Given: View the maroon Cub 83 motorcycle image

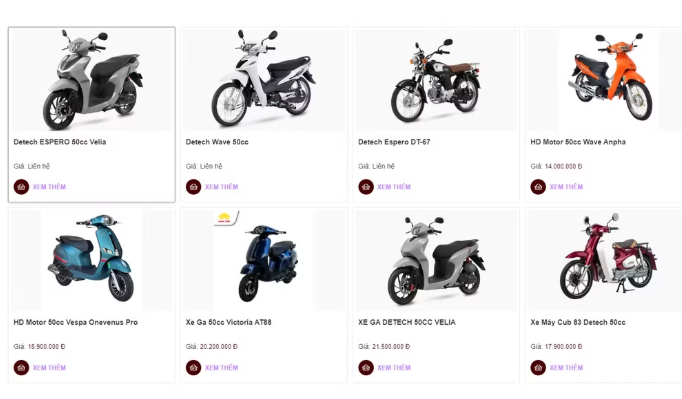Looking at the screenshot, I should [608, 260].
